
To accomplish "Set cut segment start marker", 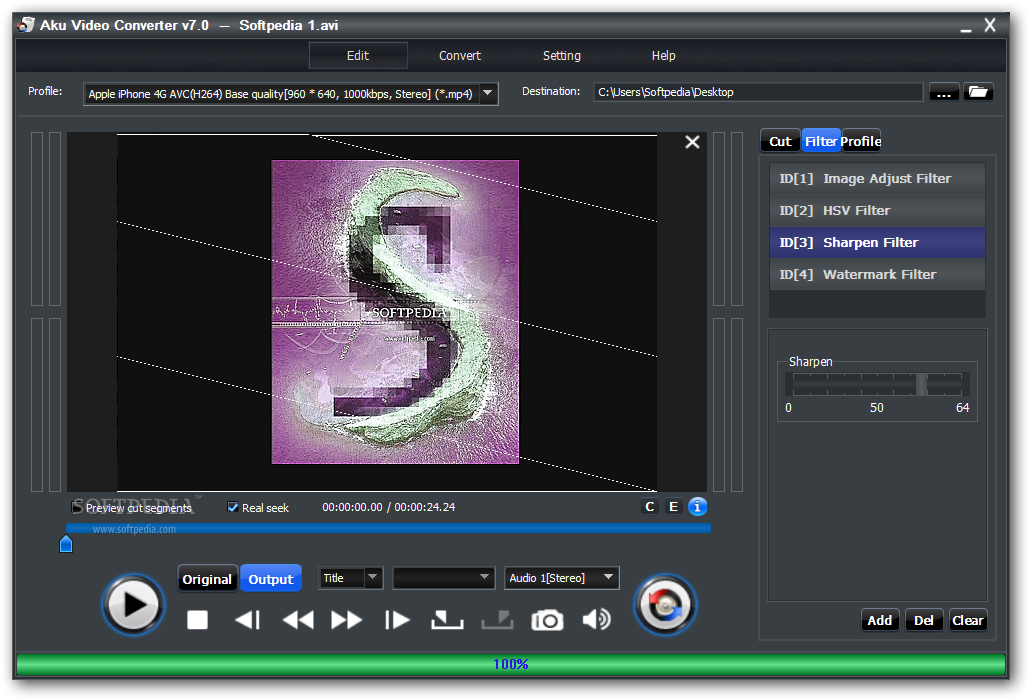I will 447,620.
